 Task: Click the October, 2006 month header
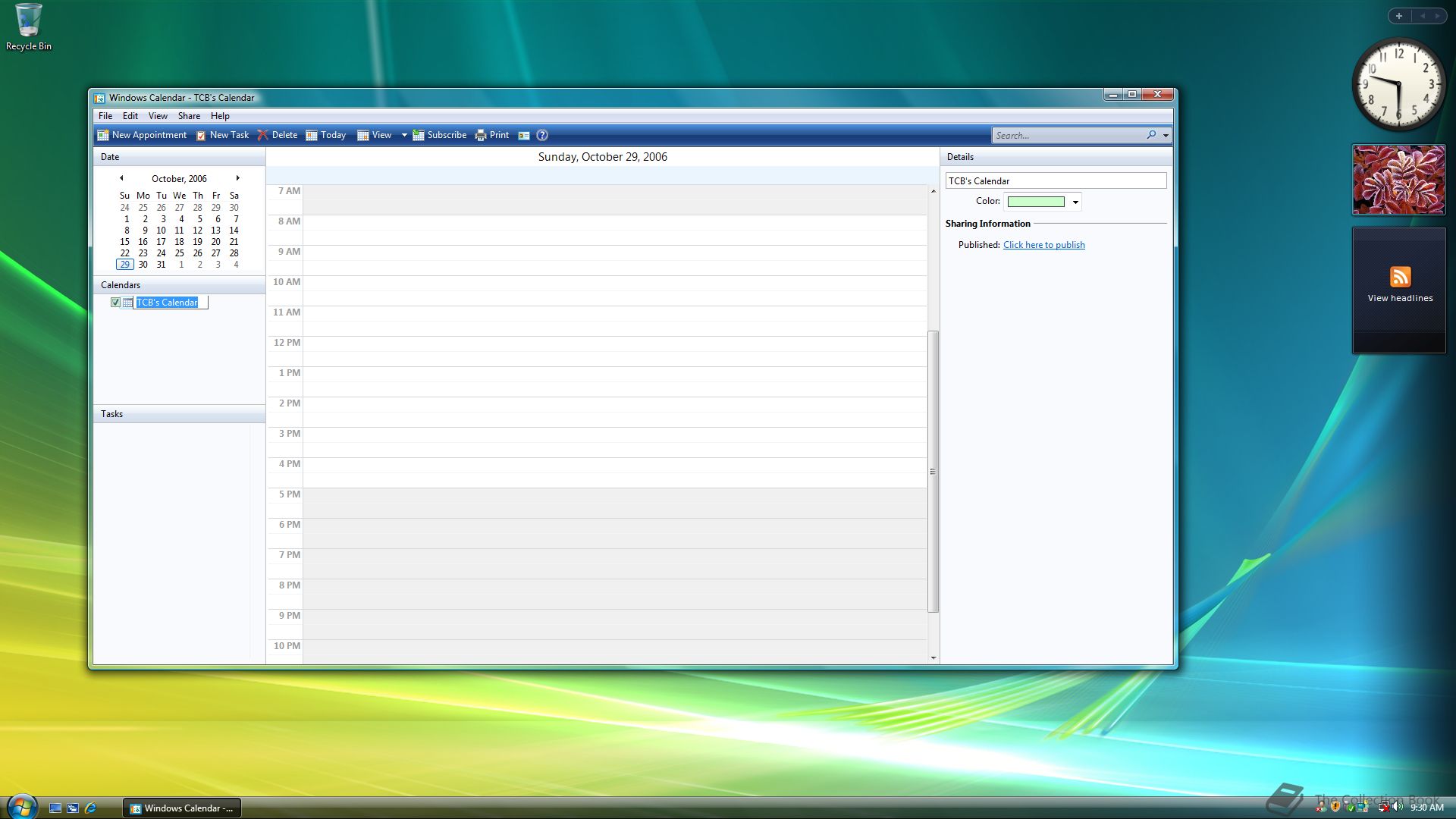tap(179, 179)
